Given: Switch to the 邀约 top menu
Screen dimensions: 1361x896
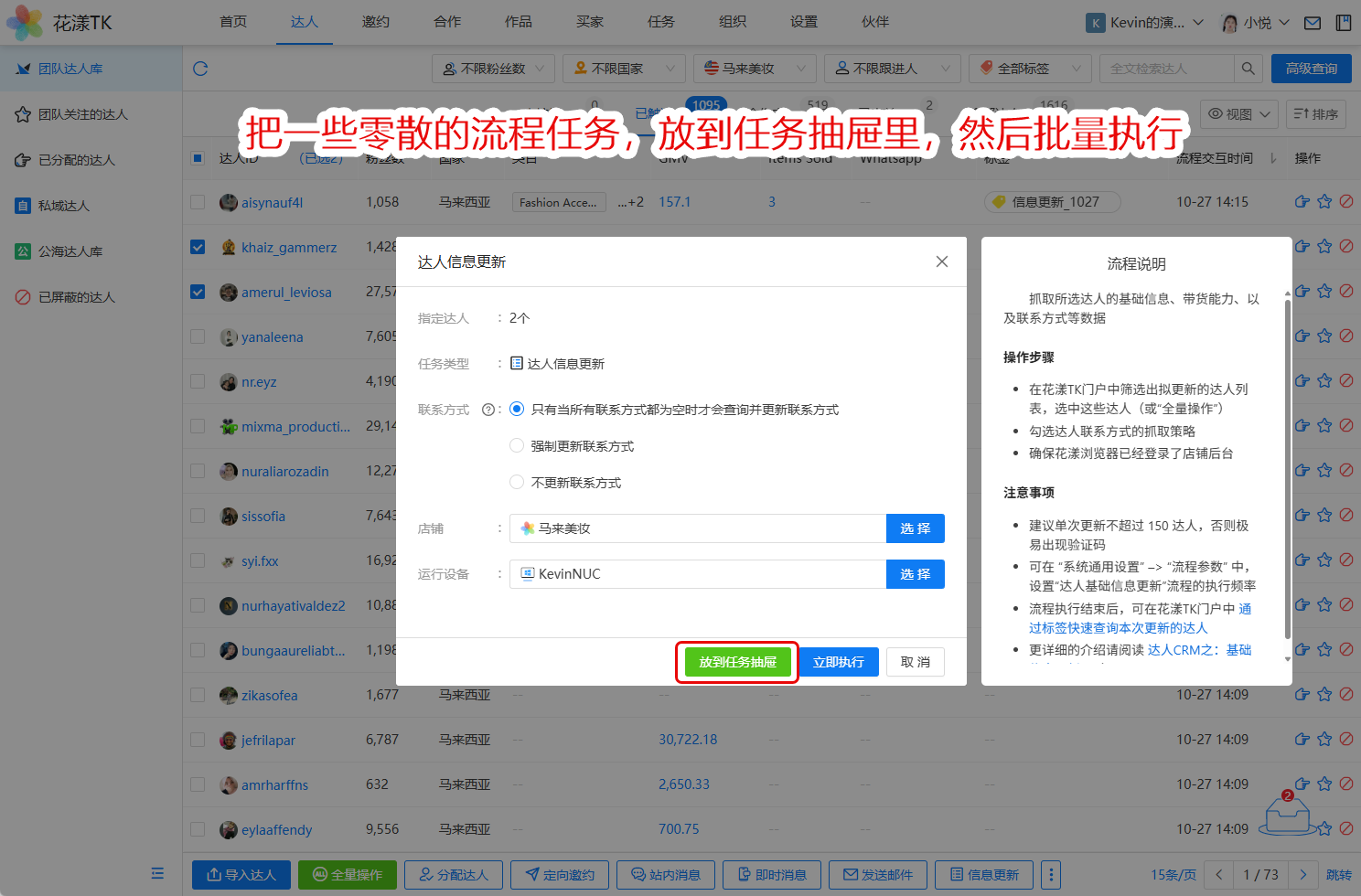Looking at the screenshot, I should click(375, 22).
